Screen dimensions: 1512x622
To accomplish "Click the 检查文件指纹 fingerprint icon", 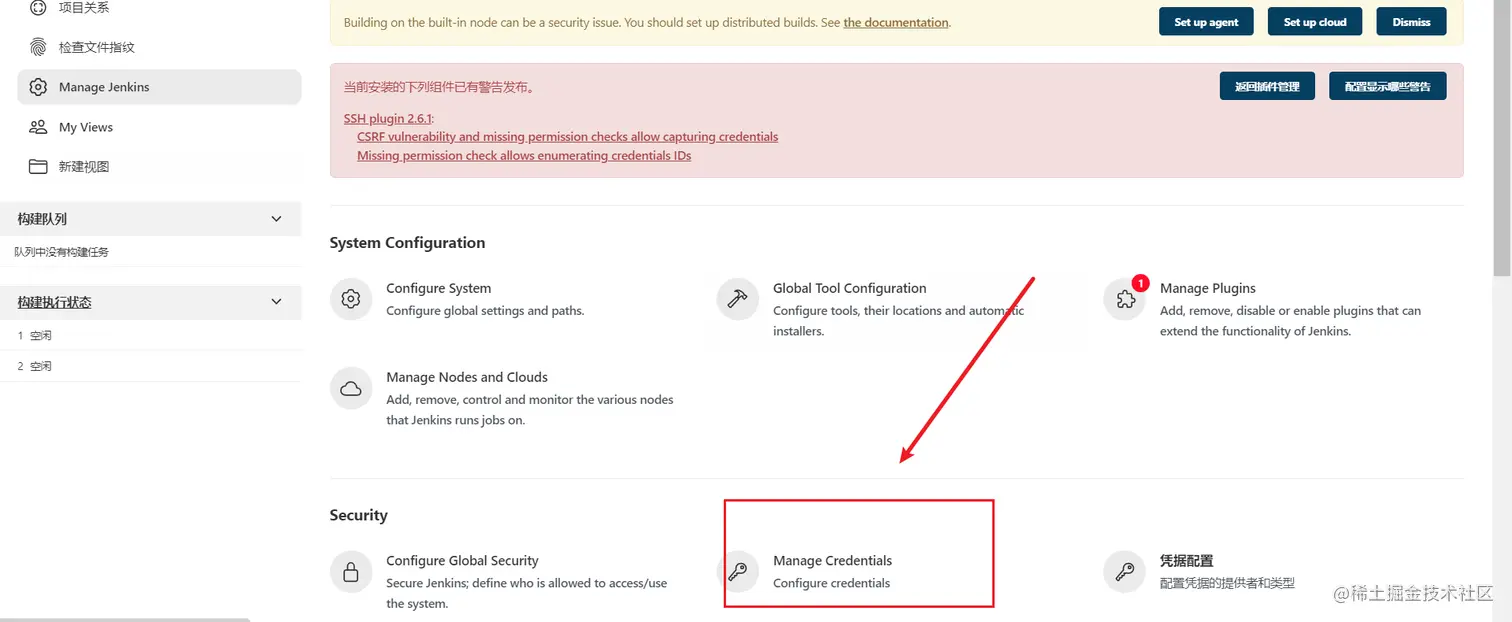I will 38,47.
